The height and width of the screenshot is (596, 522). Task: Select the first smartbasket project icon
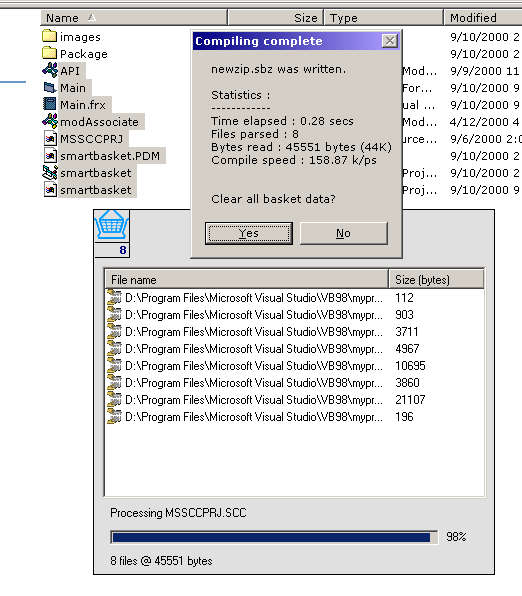pos(50,173)
